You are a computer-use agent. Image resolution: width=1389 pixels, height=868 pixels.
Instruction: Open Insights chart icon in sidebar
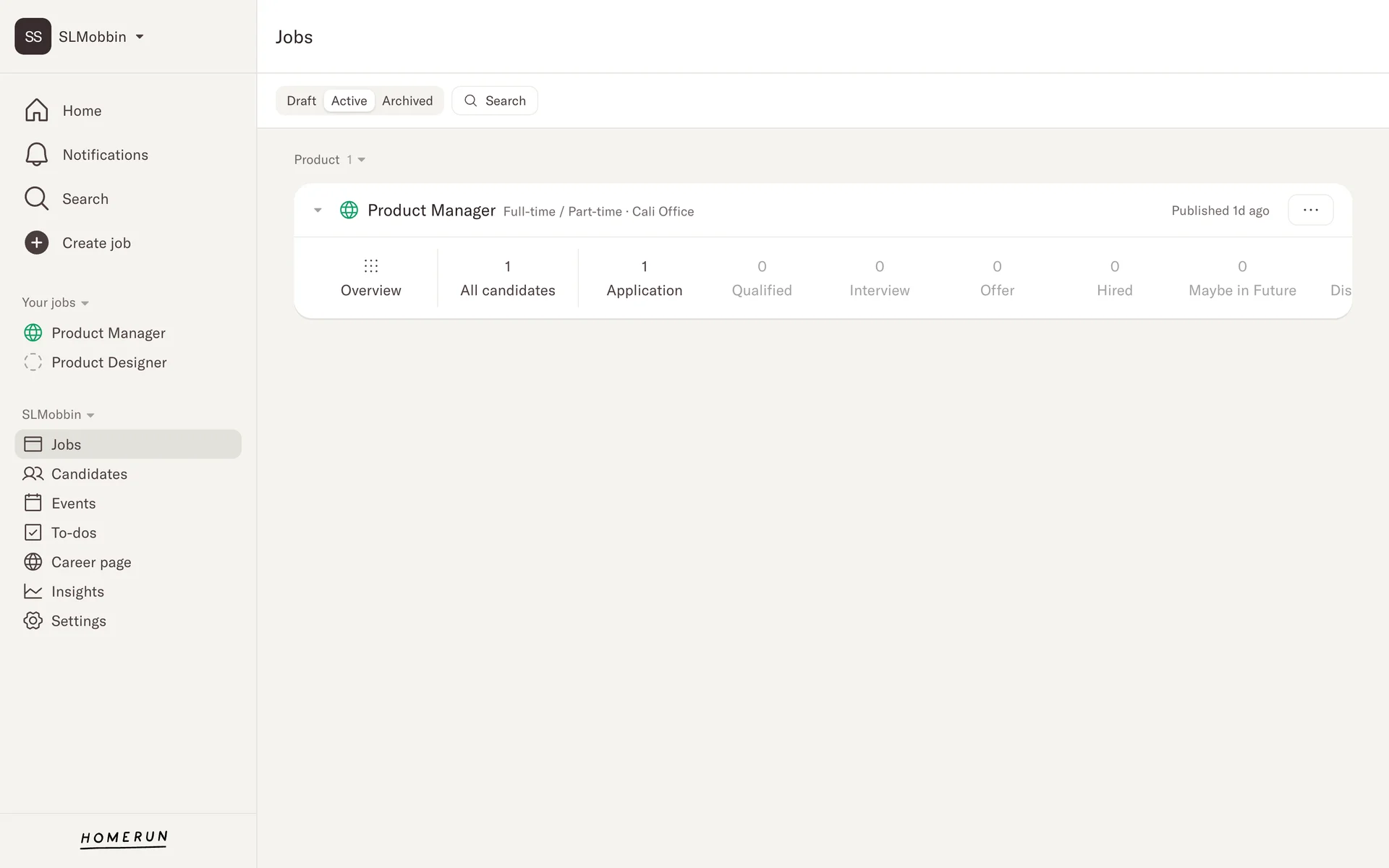click(x=33, y=592)
